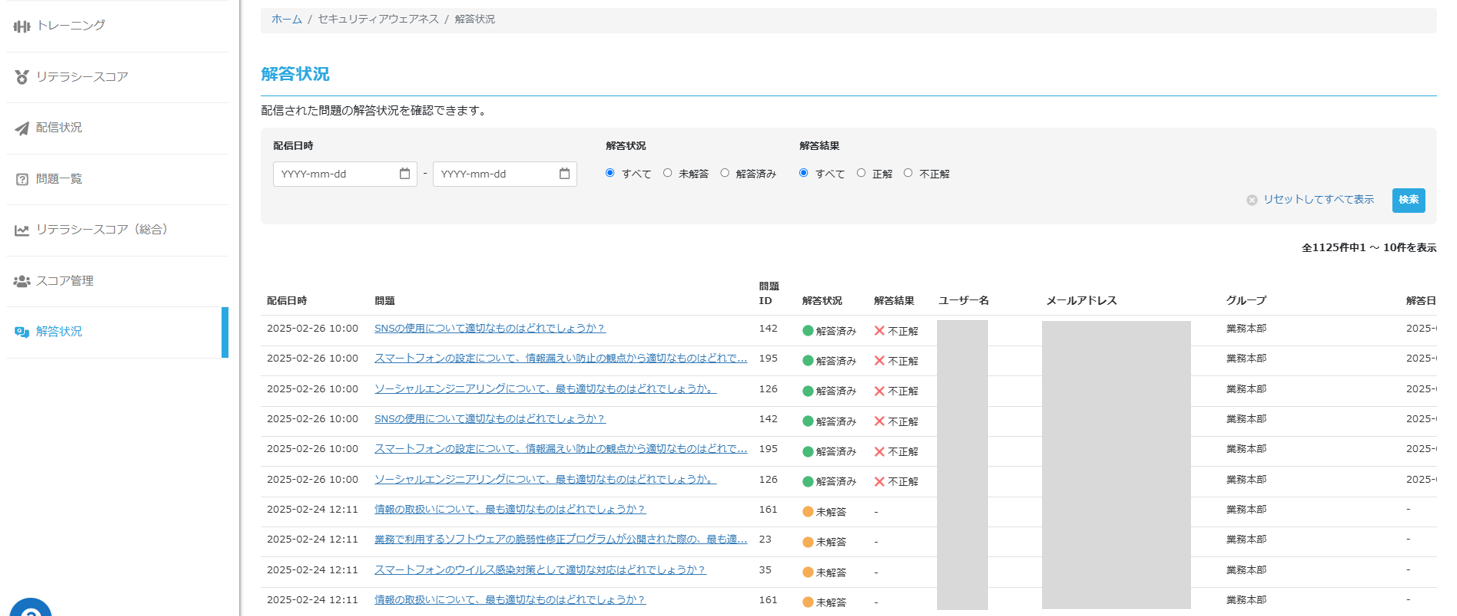Select the 未解答 radio option

click(x=667, y=173)
